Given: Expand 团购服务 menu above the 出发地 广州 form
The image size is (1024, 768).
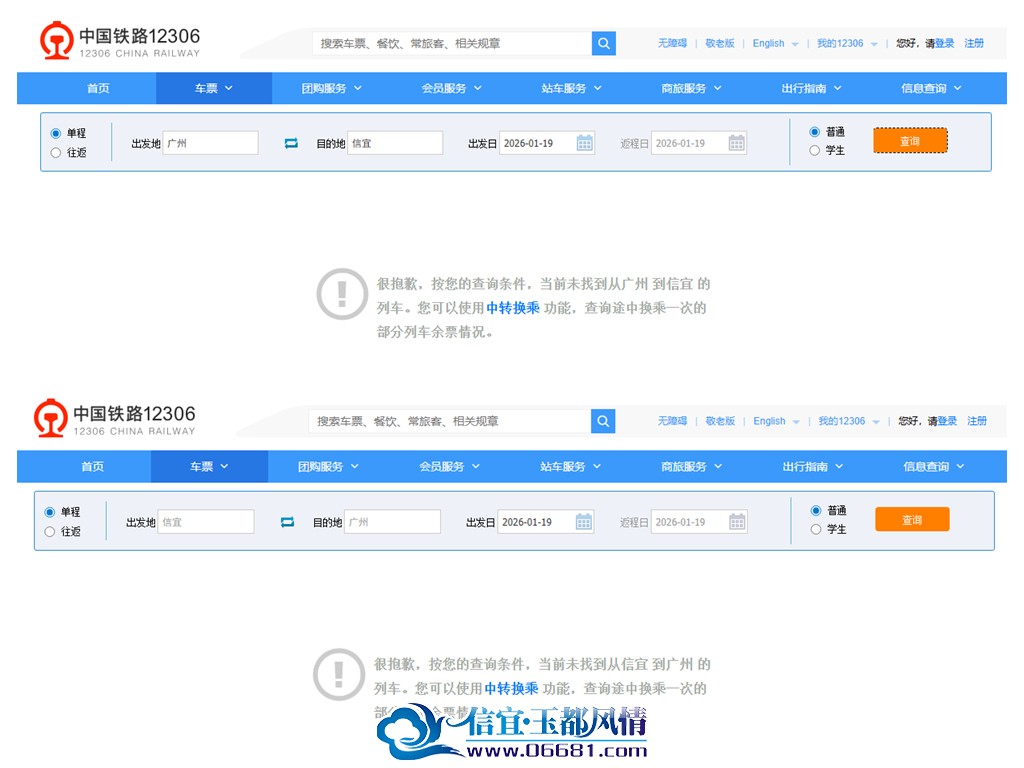Looking at the screenshot, I should coord(331,88).
